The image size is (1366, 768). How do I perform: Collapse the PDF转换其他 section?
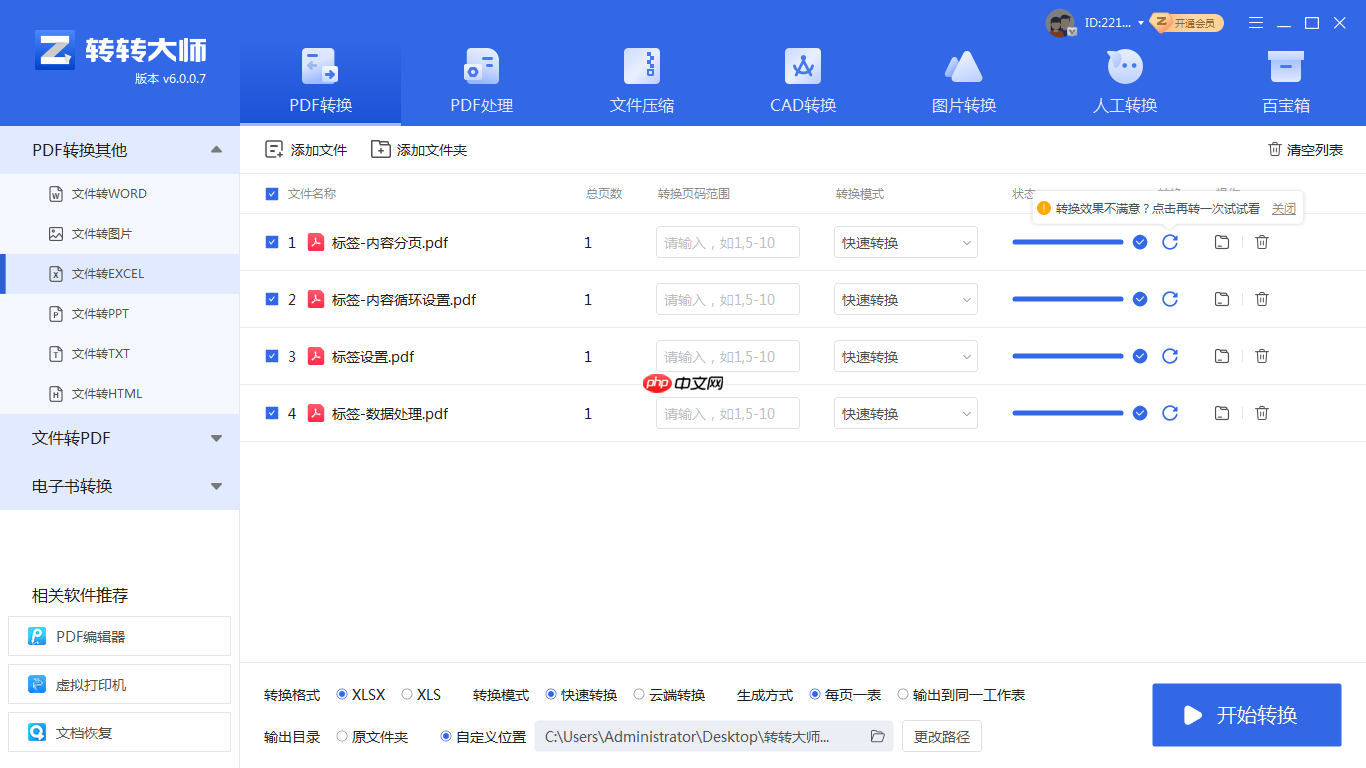[119, 150]
